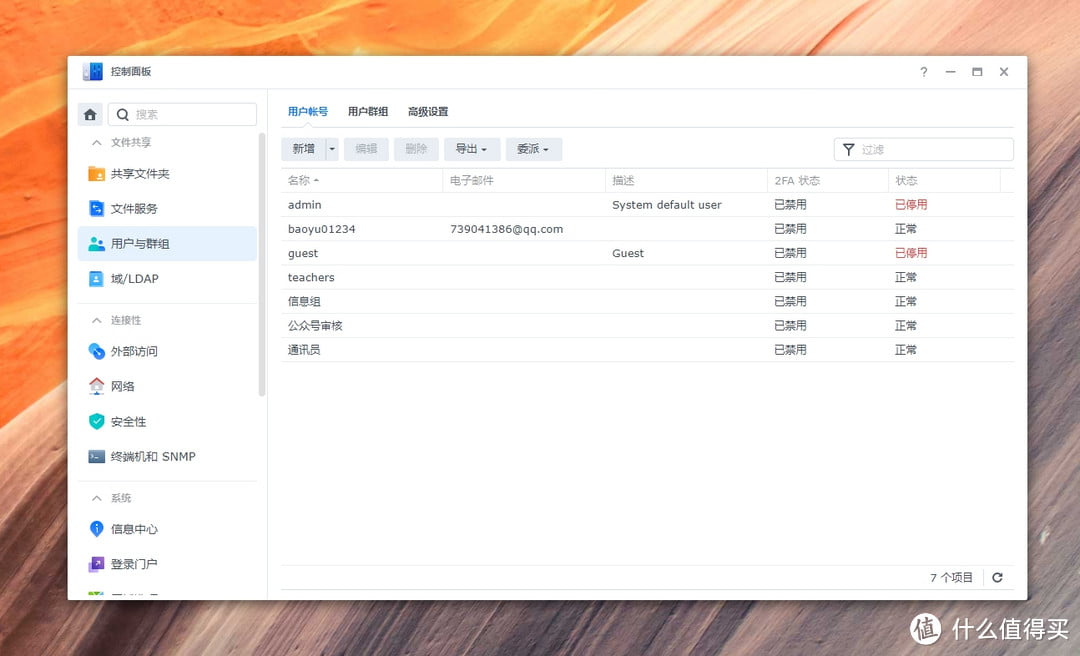Screen dimensions: 1080x656
Task: Open the 导出 dropdown menu
Action: [471, 148]
